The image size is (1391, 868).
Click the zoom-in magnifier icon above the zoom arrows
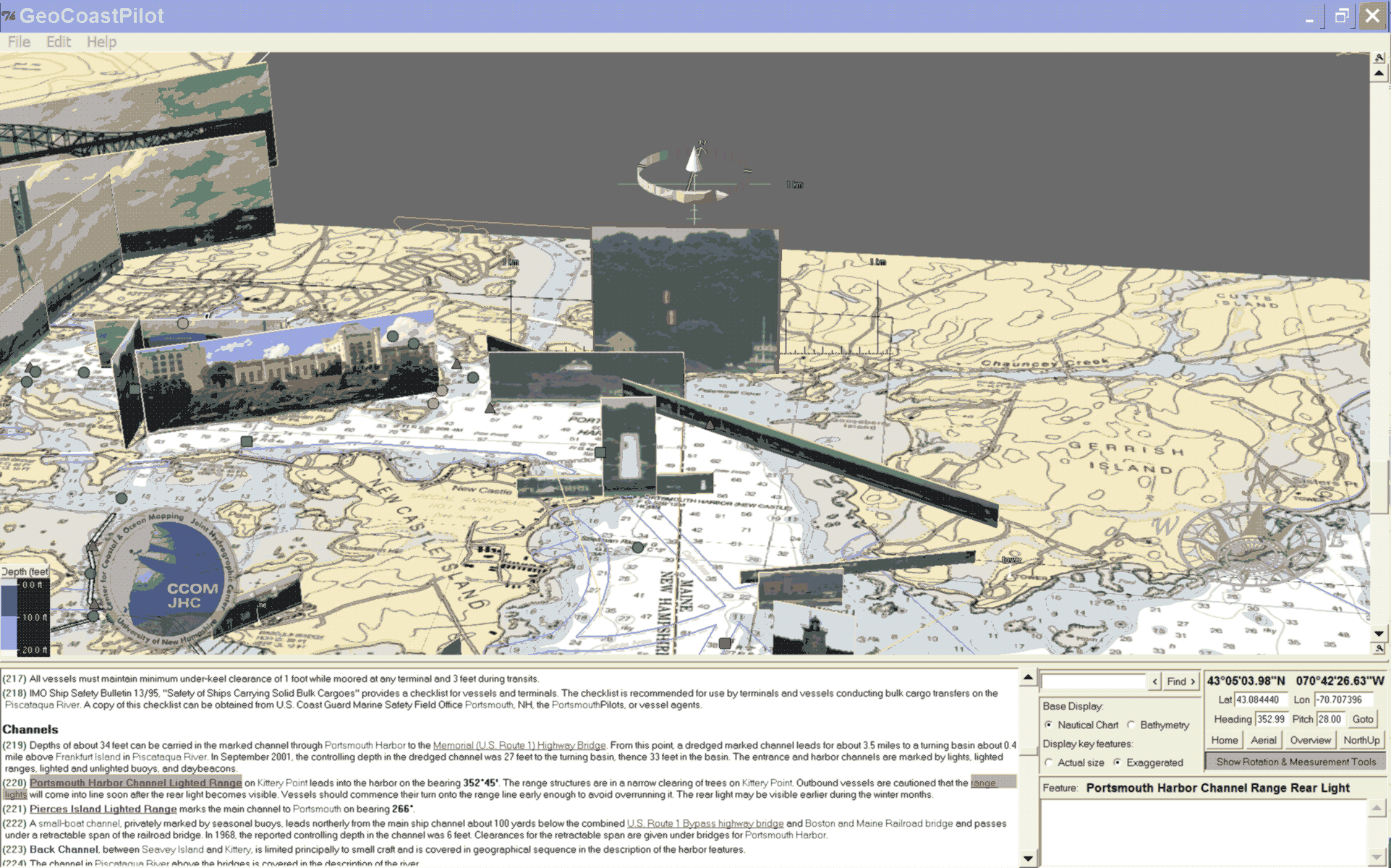1379,58
